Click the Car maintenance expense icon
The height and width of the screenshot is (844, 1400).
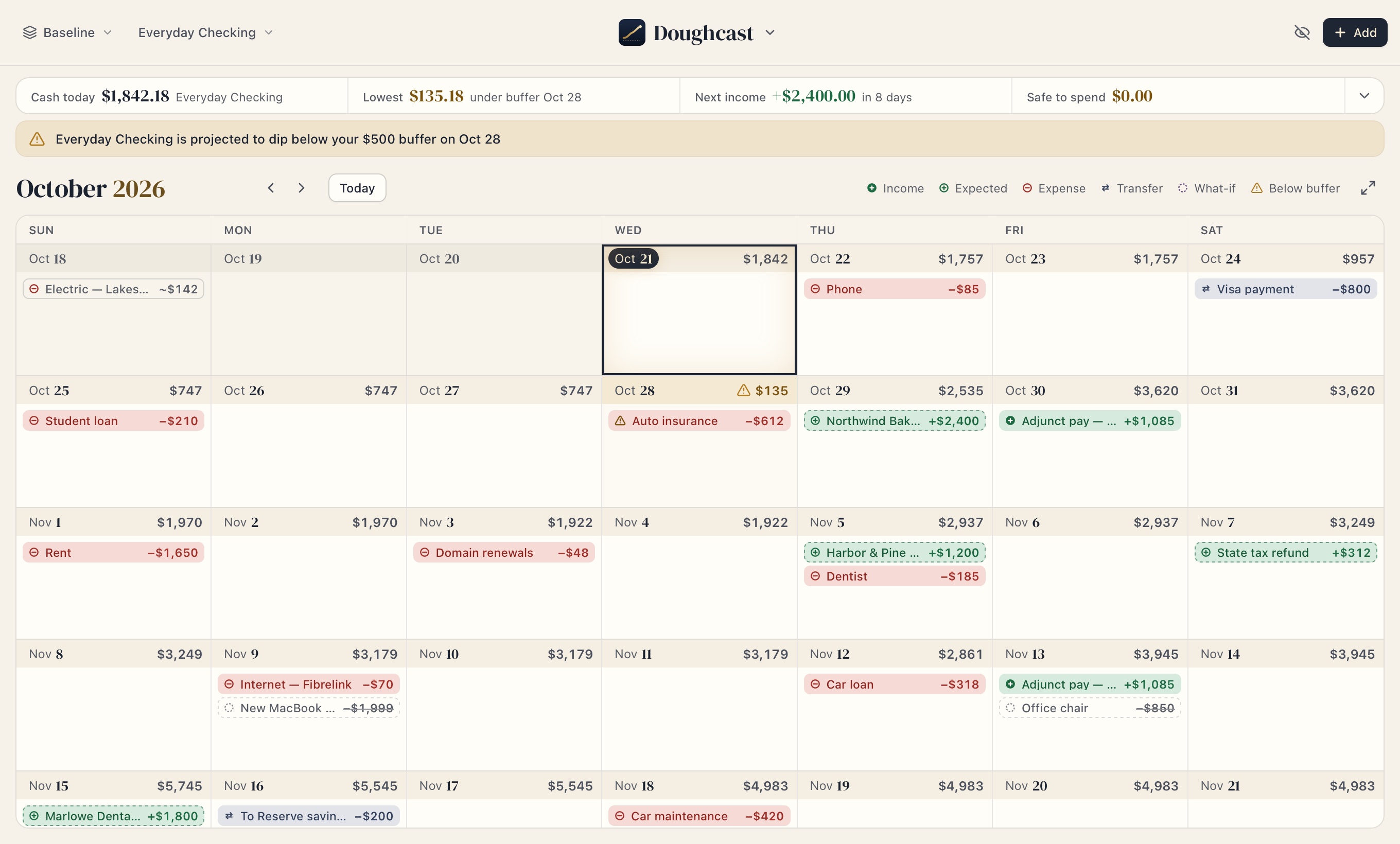click(x=620, y=816)
